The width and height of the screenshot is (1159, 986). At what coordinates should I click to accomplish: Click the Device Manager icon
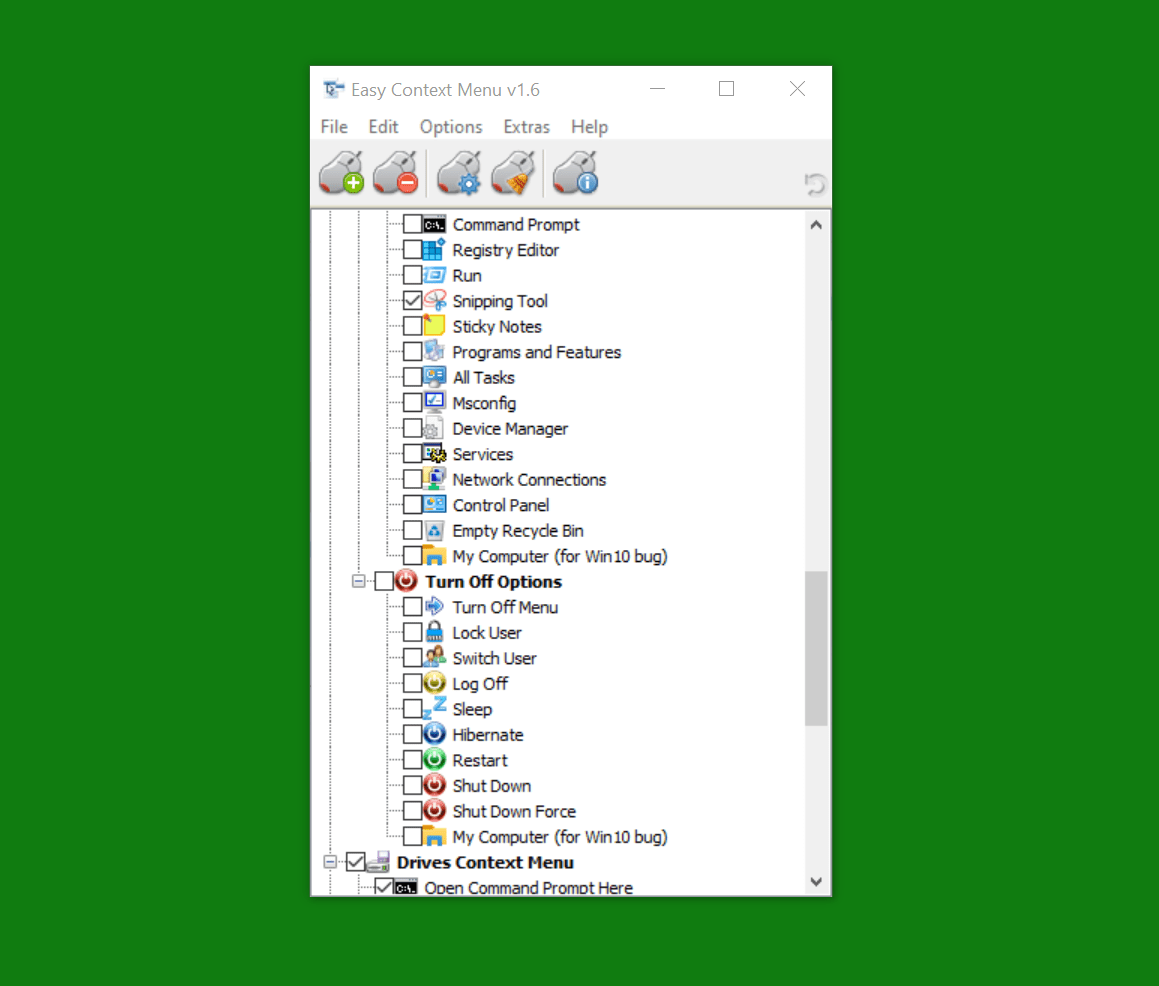(435, 429)
